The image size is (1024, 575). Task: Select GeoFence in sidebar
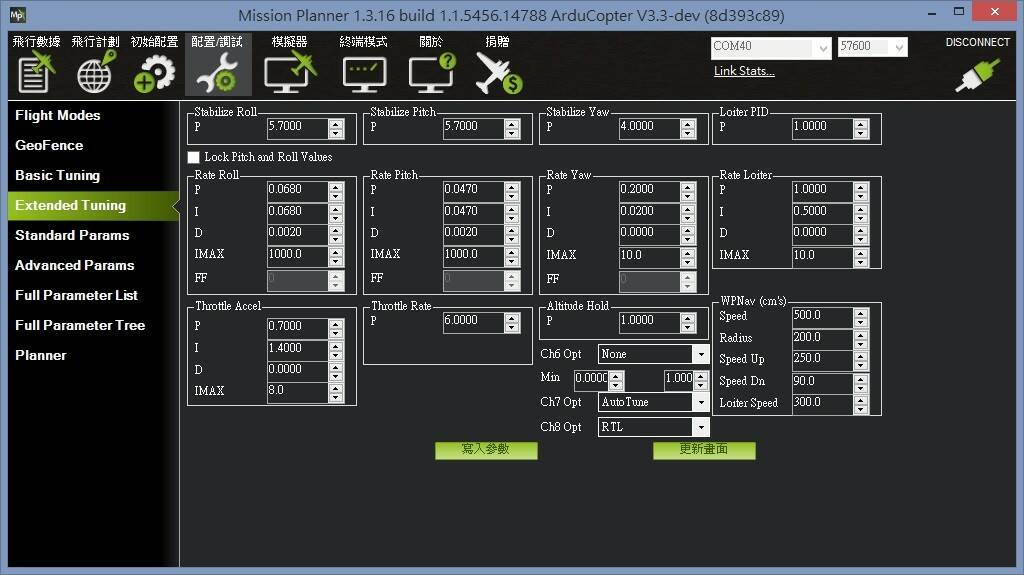49,145
